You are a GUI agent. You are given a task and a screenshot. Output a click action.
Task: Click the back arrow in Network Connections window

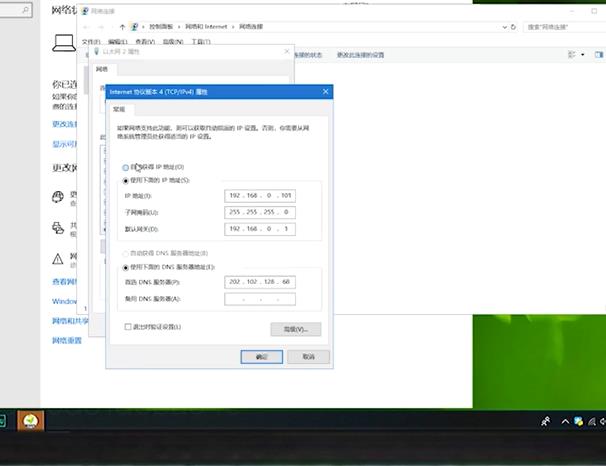coord(87,27)
